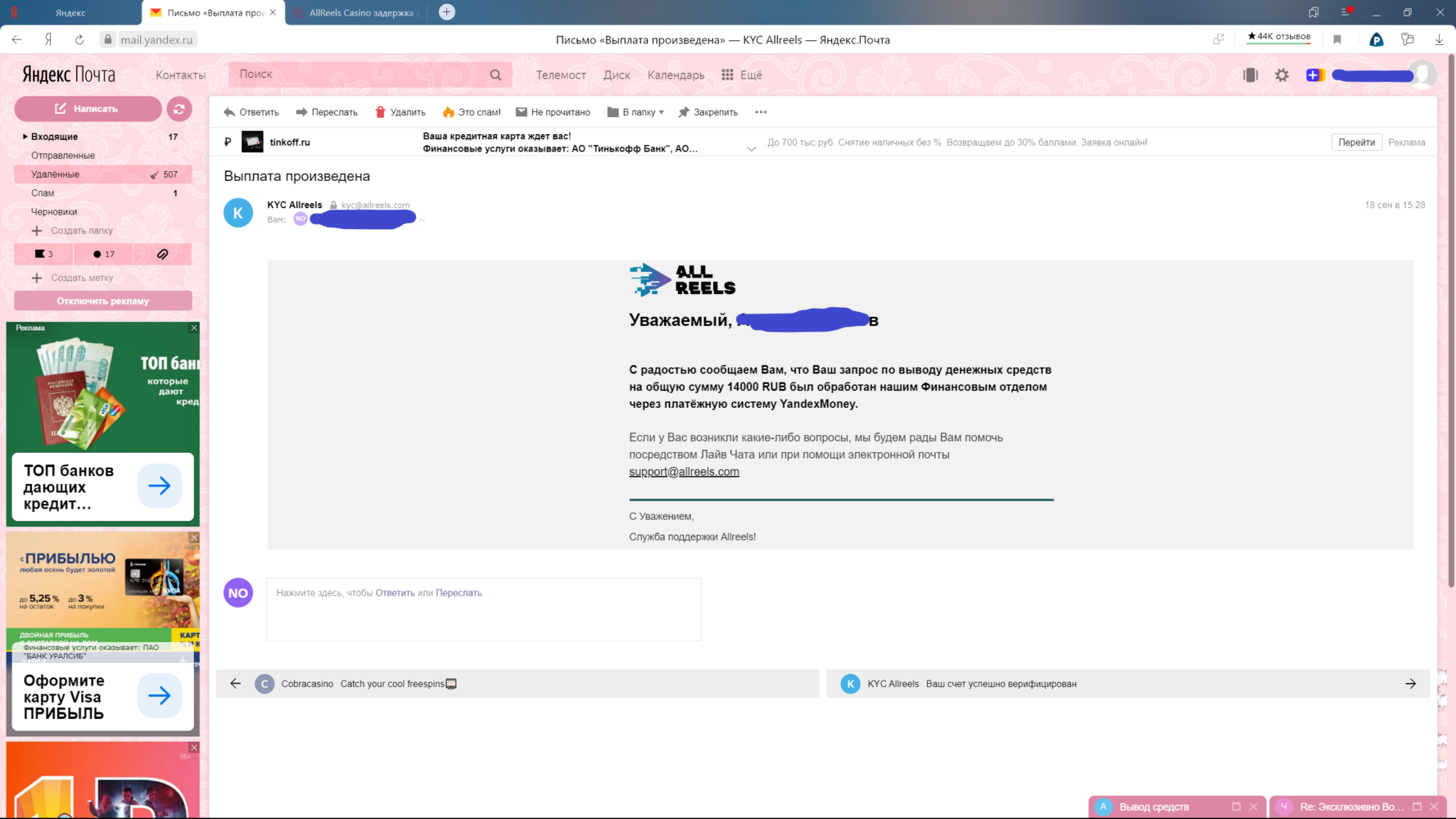Viewport: 1456px width, 819px height.
Task: Click the search magnifier icon
Action: pos(495,75)
